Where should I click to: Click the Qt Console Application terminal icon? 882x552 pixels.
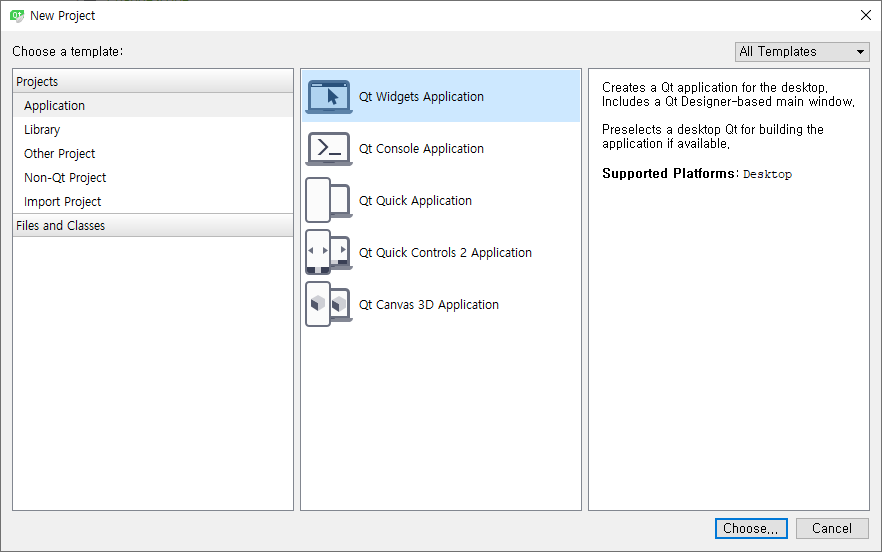click(329, 149)
